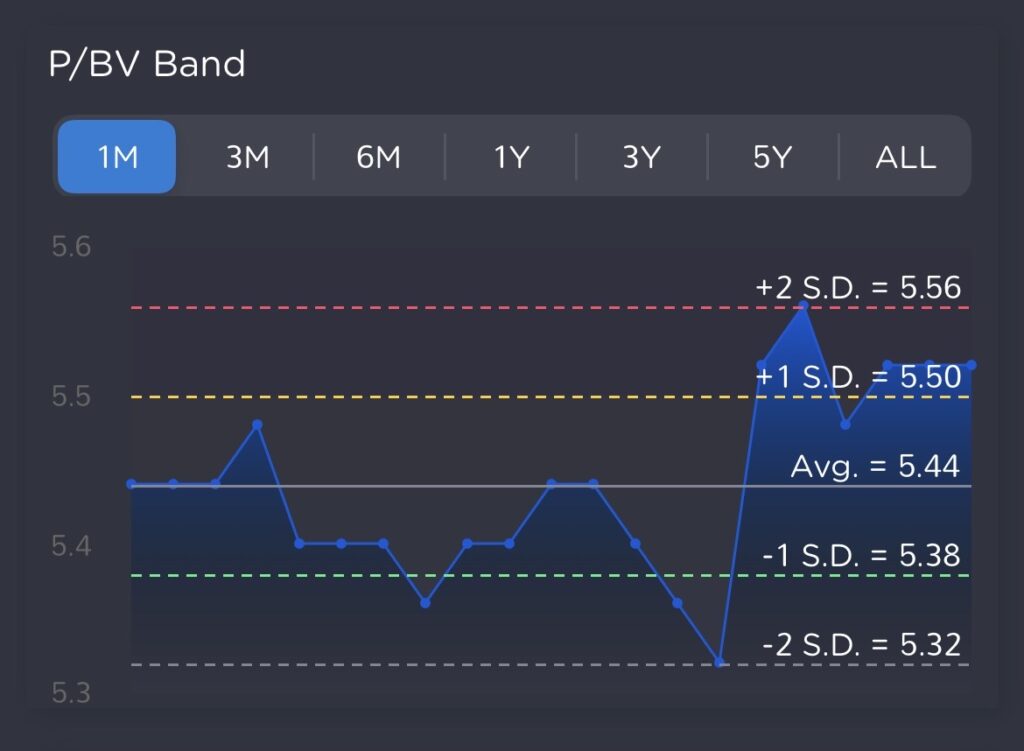Click the -1 S.D. = 5.38 label
The height and width of the screenshot is (751, 1024).
[x=861, y=555]
